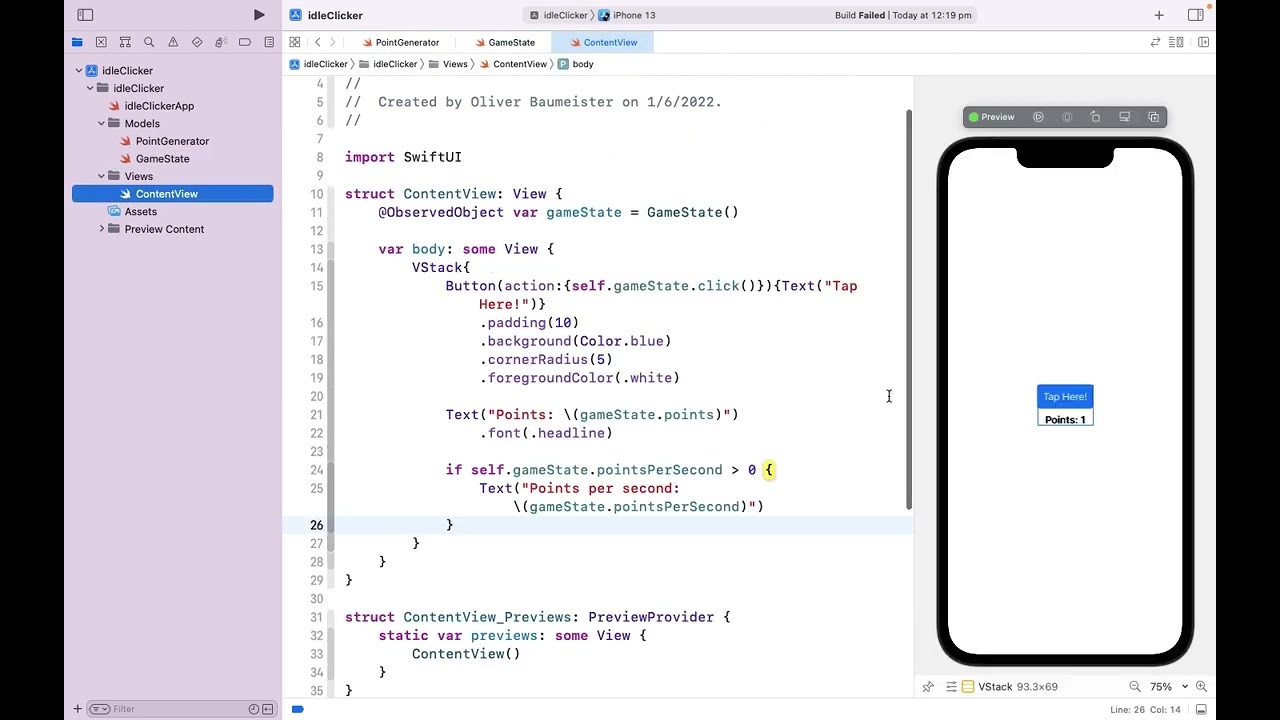Click the code editor vertical scrollbar
Image resolution: width=1280 pixels, height=720 pixels.
click(909, 310)
